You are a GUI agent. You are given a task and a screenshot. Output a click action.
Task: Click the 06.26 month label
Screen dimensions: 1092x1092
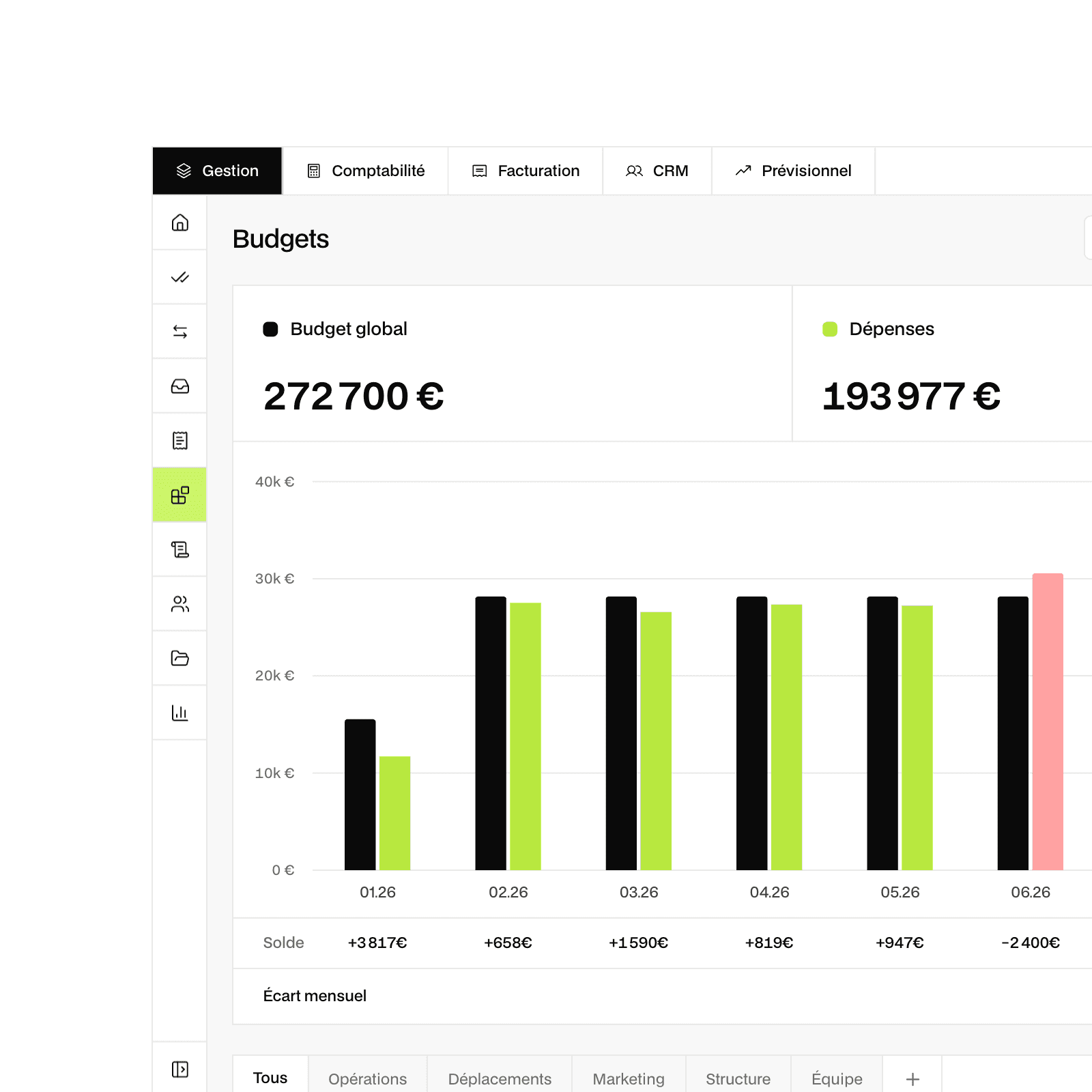click(x=1031, y=892)
